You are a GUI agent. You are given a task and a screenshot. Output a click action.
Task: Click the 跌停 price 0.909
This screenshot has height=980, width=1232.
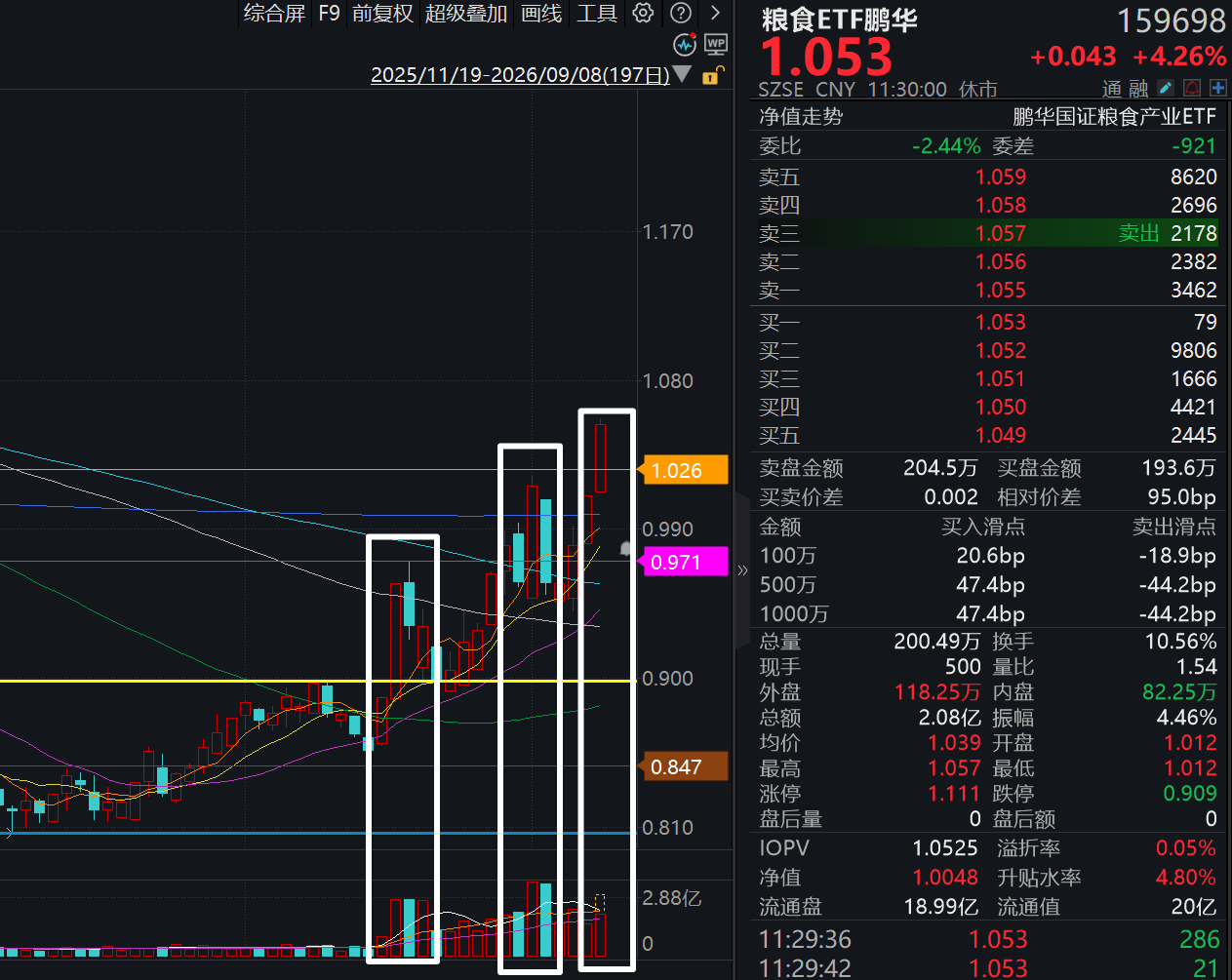pos(1190,794)
